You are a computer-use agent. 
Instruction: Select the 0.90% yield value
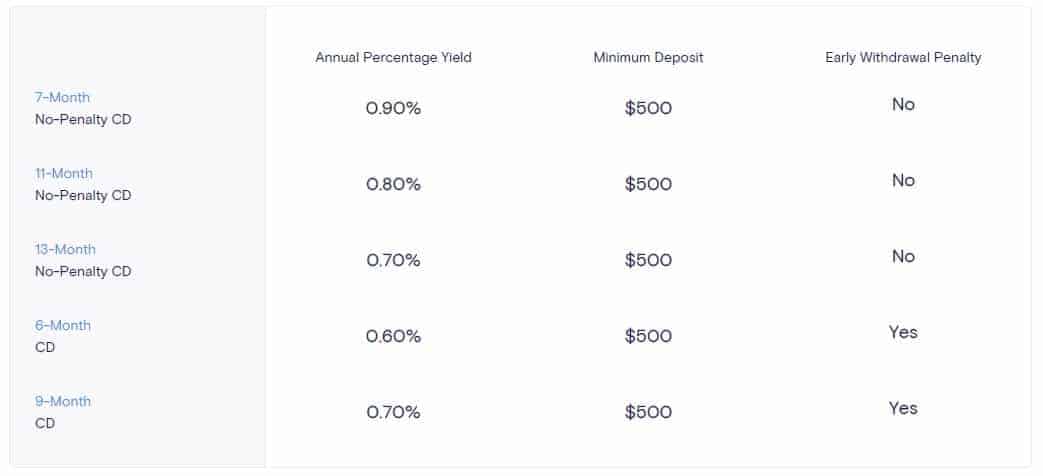tap(393, 108)
